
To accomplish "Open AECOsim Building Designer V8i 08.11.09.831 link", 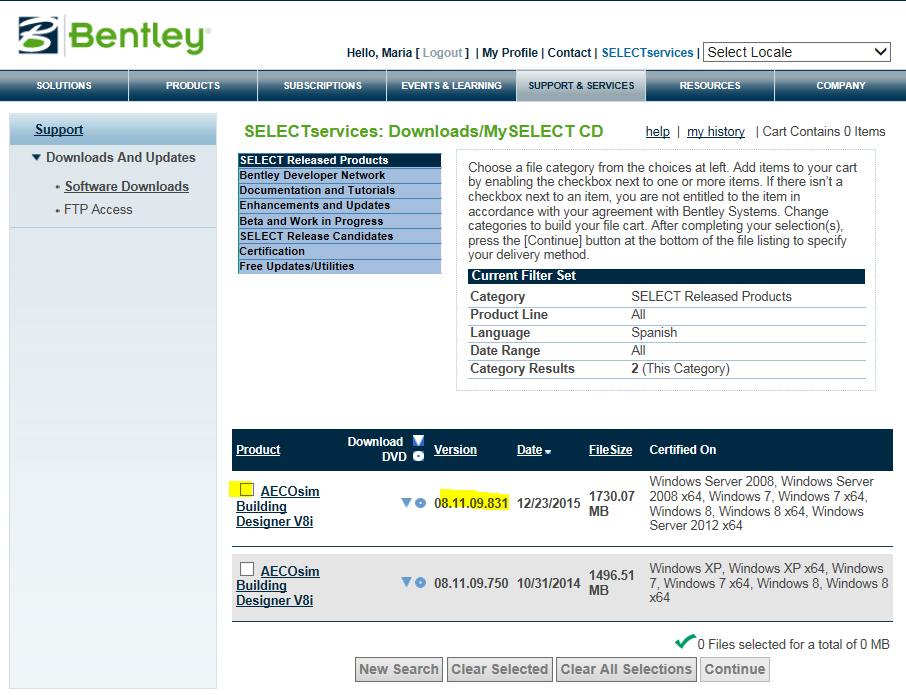I will point(277,506).
